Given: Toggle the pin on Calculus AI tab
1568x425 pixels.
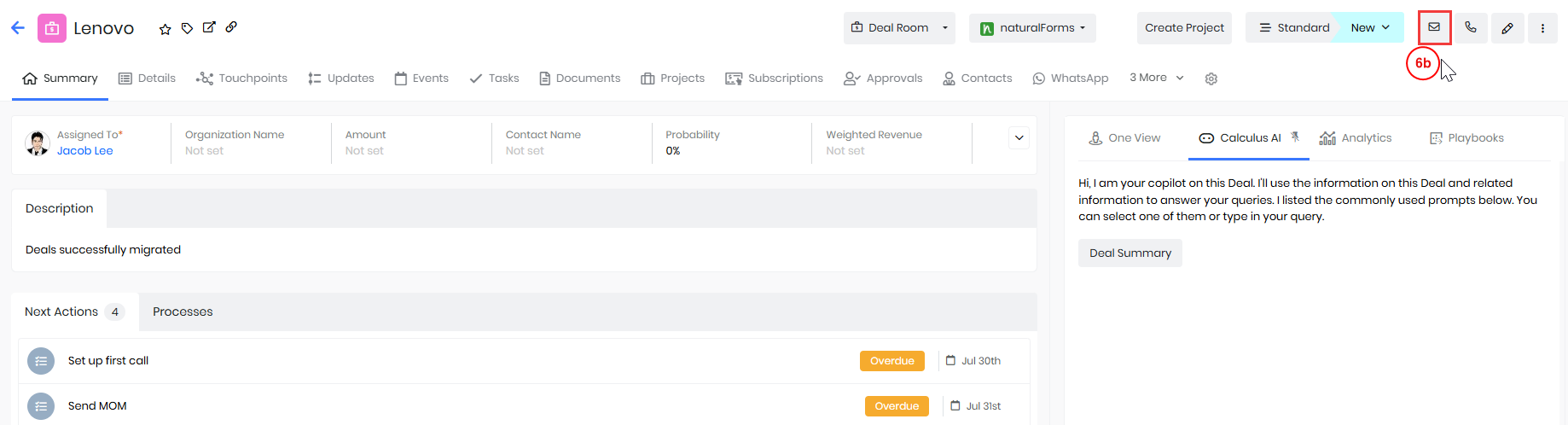Looking at the screenshot, I should 1295,137.
